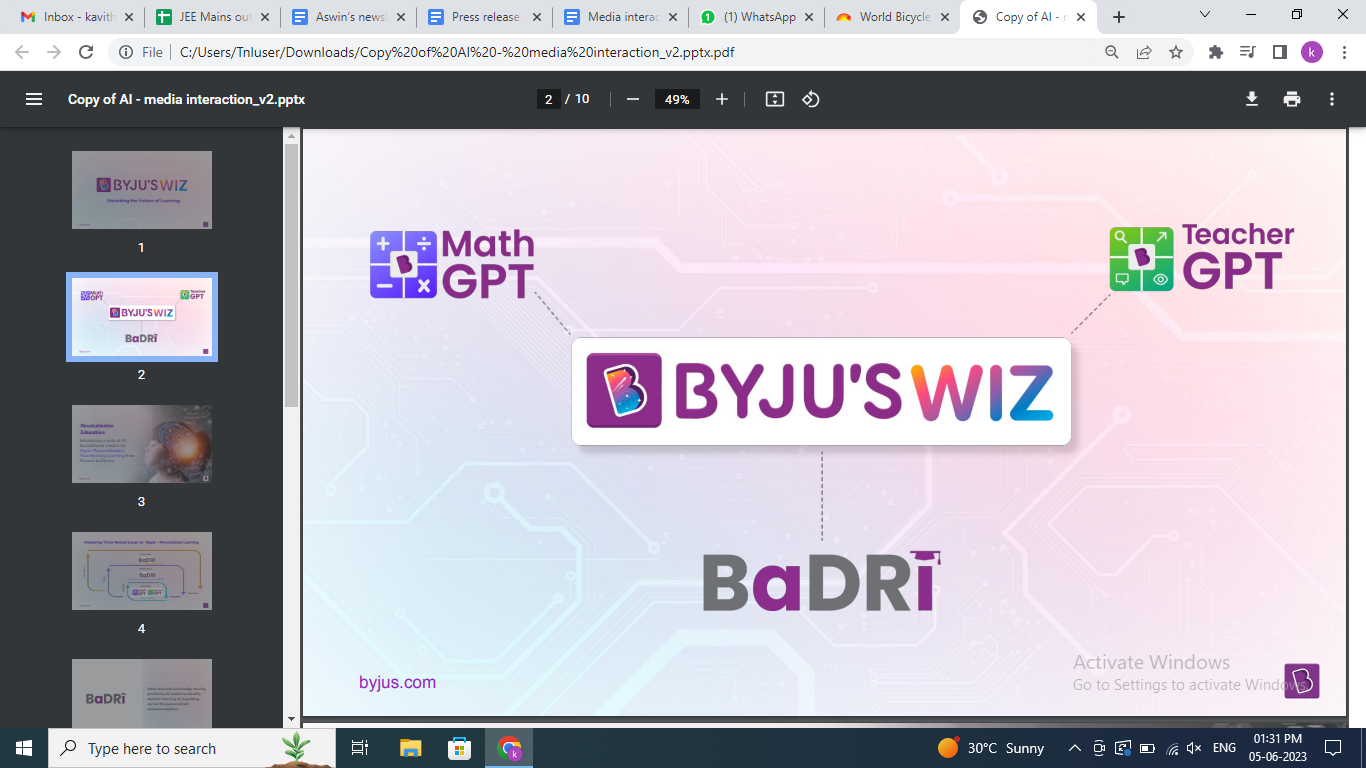Click the Fit to page icon

coord(774,99)
